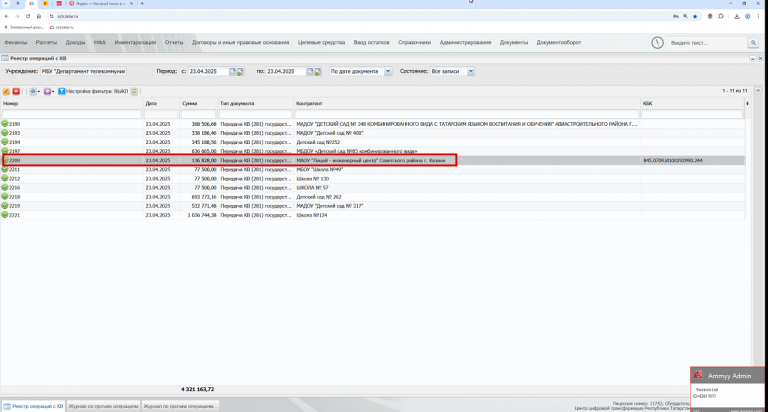Click the panel collapse double-arrow icon
Viewport: 768px width, 412px height.
click(758, 91)
